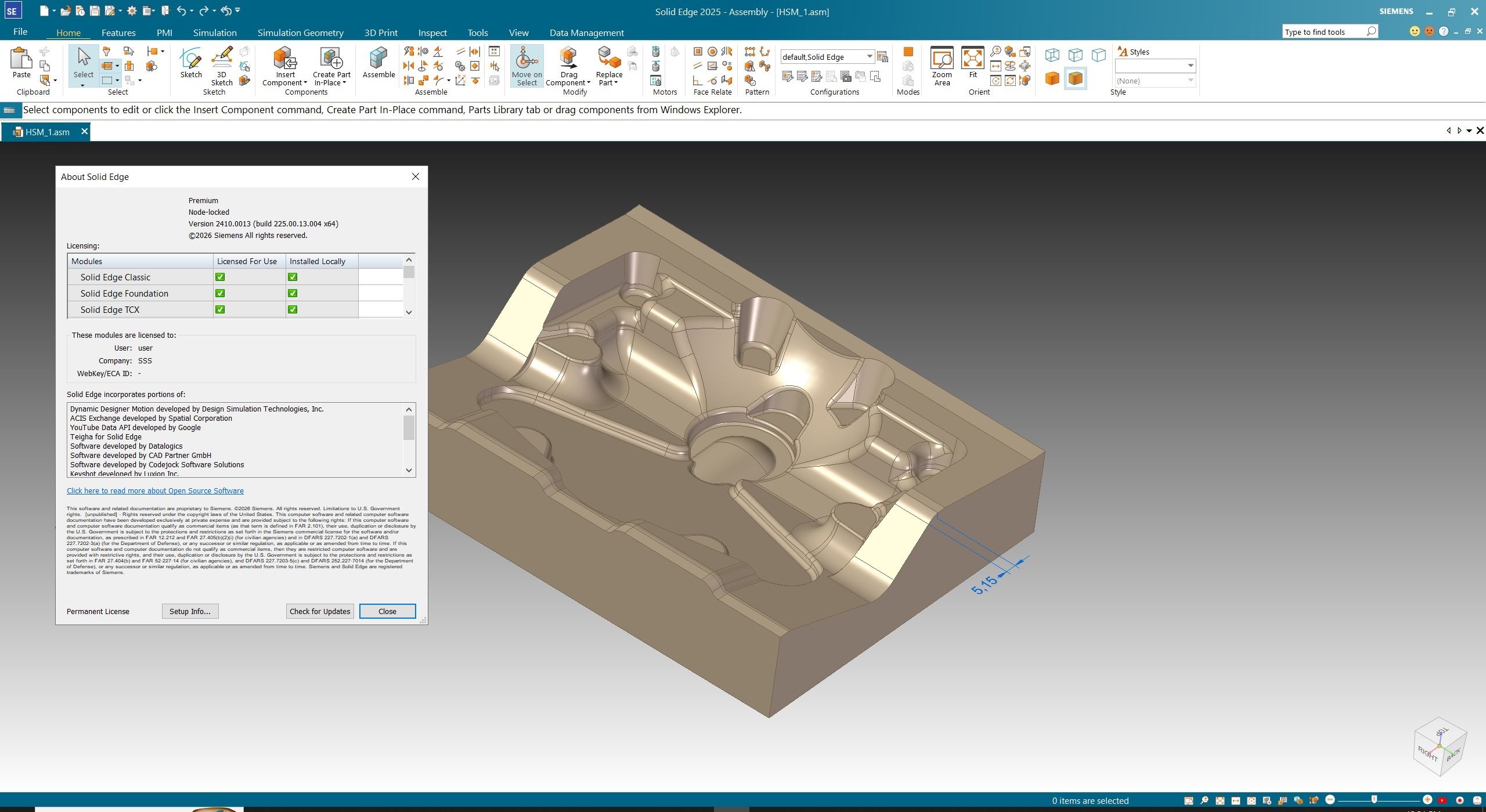1486x812 pixels.
Task: Open the Styles combo box dropdown
Action: coord(1190,66)
